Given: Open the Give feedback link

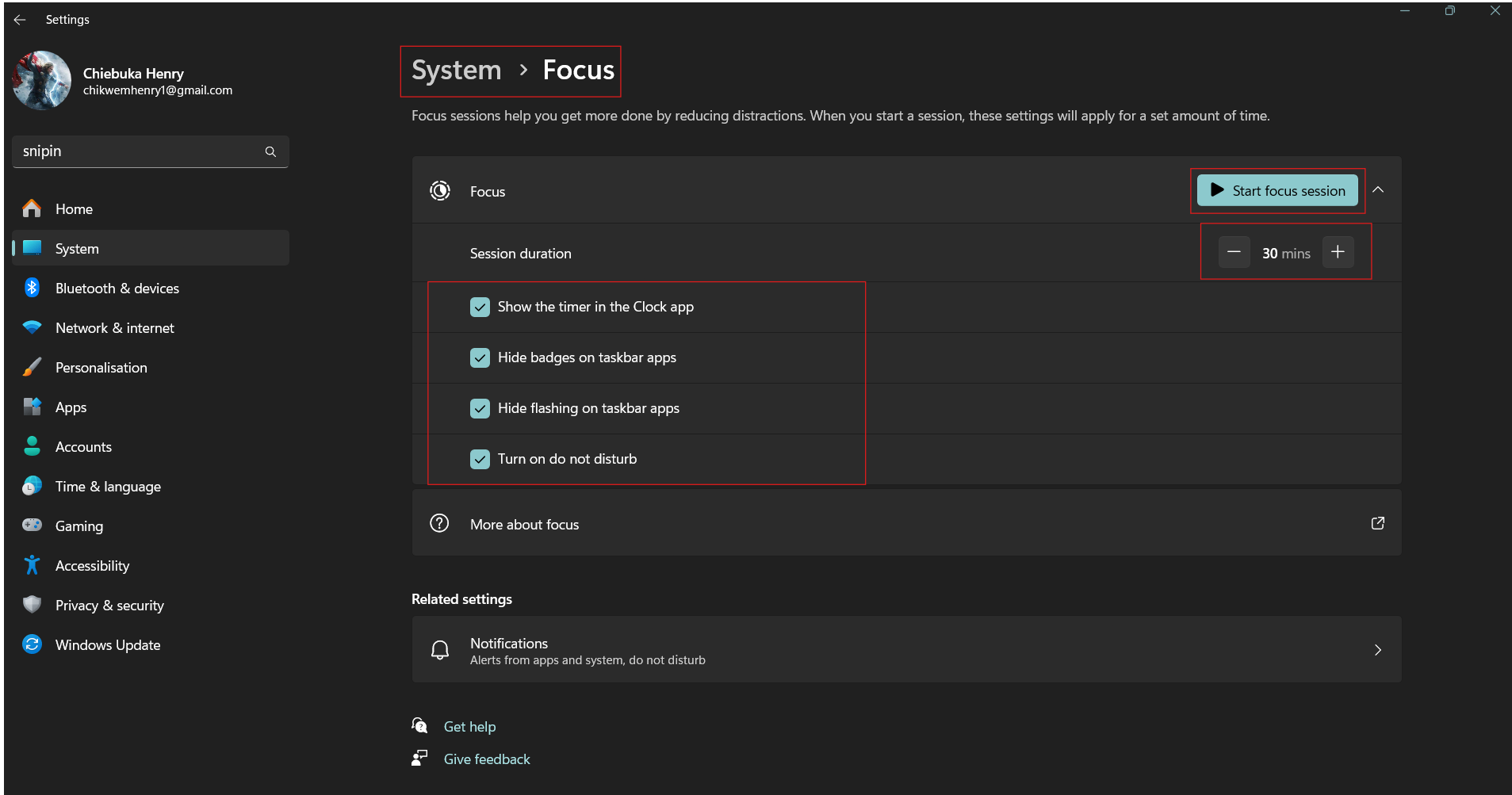Looking at the screenshot, I should coord(486,759).
